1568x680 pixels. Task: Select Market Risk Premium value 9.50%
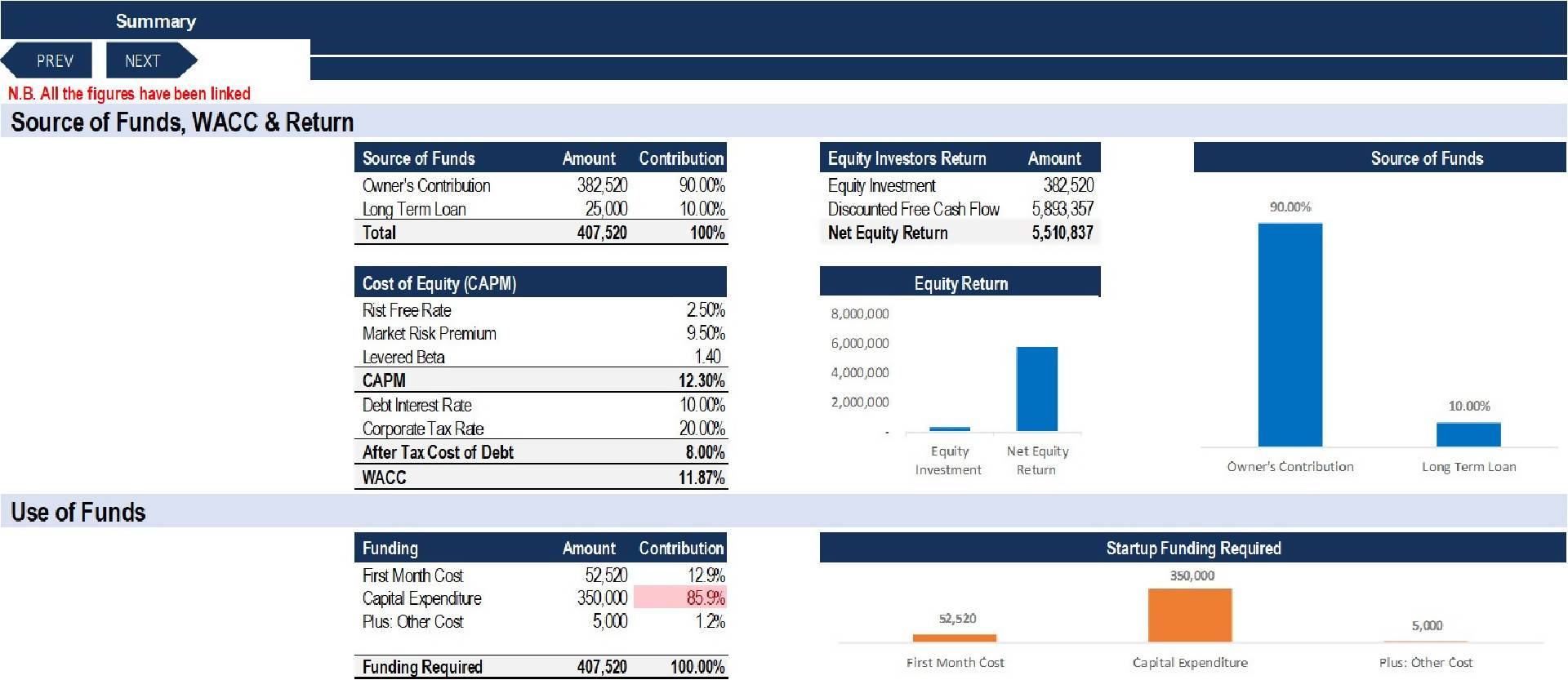(x=705, y=333)
